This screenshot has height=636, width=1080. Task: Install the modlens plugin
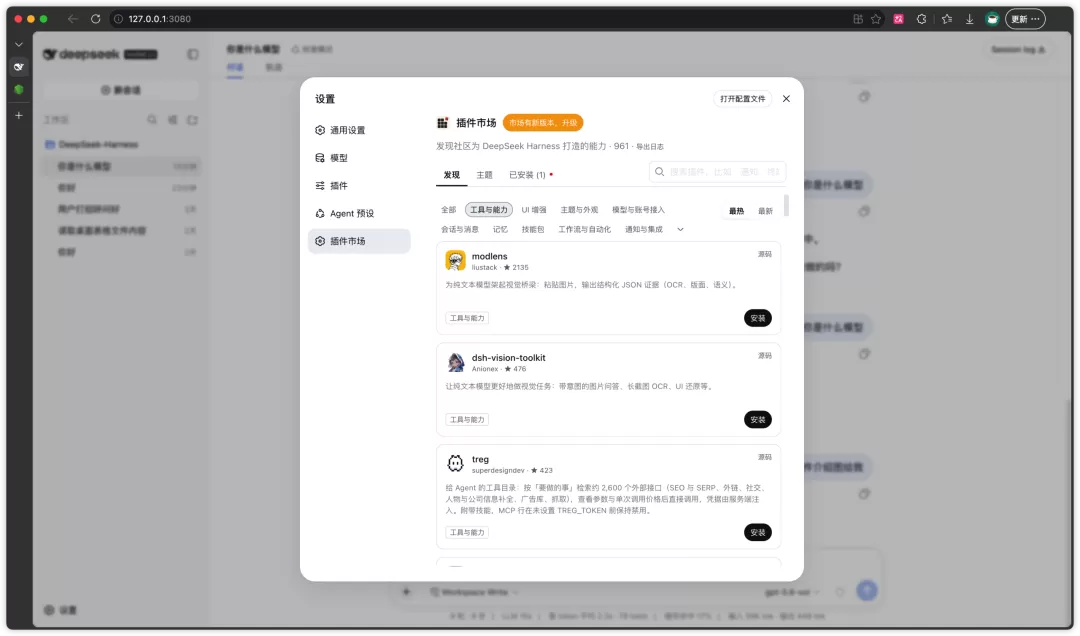(758, 318)
